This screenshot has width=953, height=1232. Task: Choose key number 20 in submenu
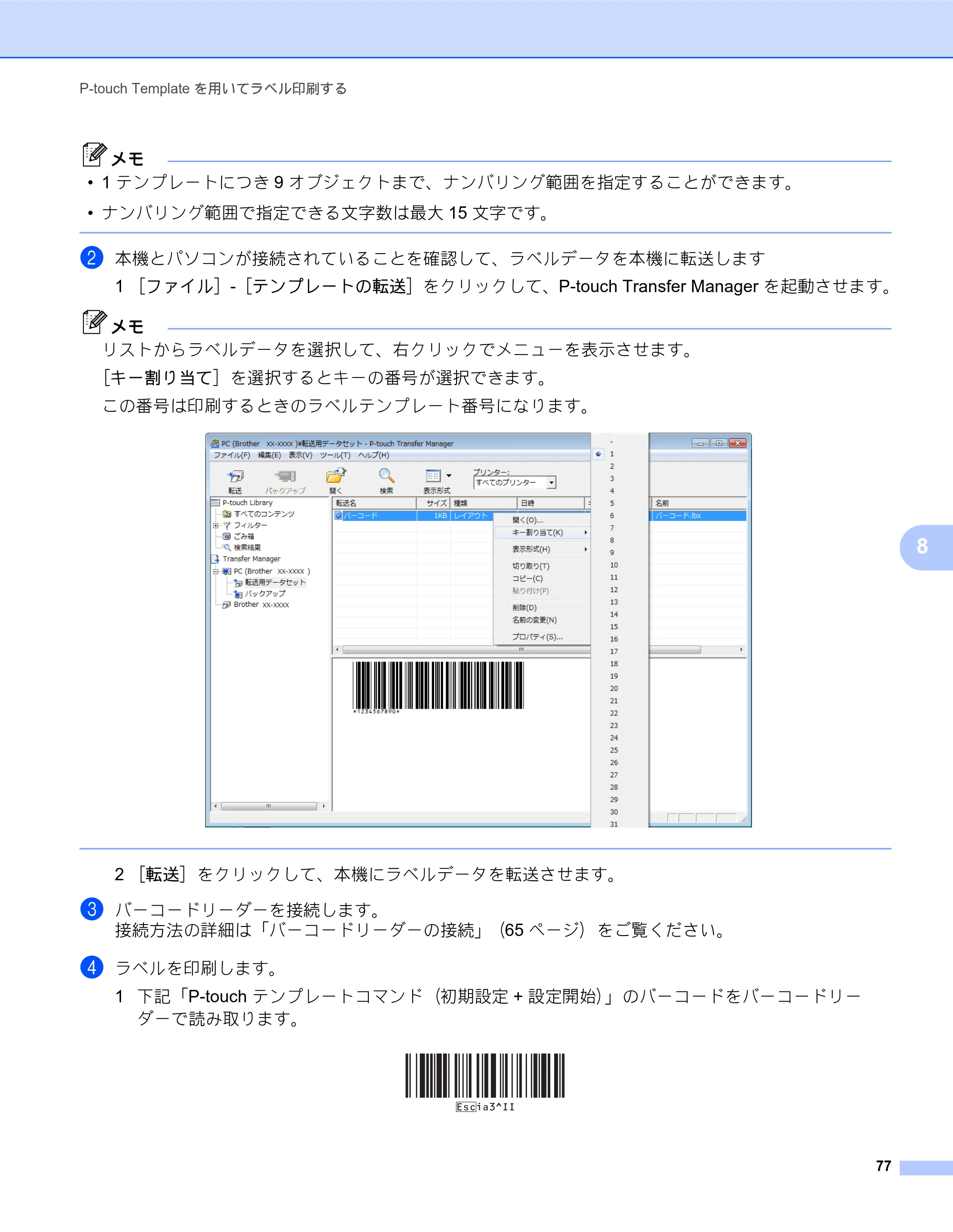click(614, 689)
